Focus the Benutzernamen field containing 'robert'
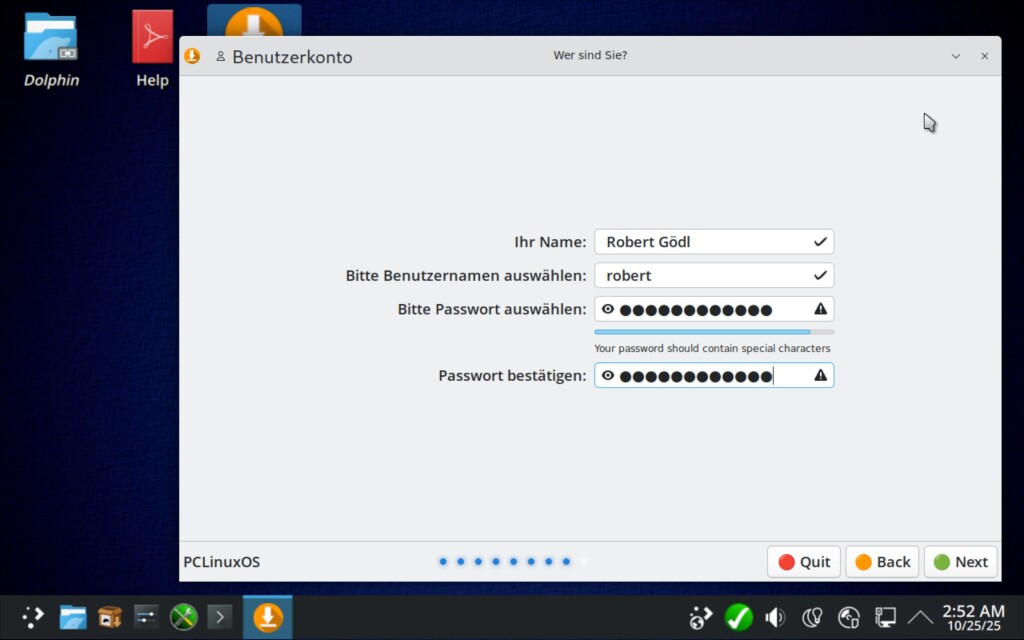The height and width of the screenshot is (640, 1024). tap(705, 275)
